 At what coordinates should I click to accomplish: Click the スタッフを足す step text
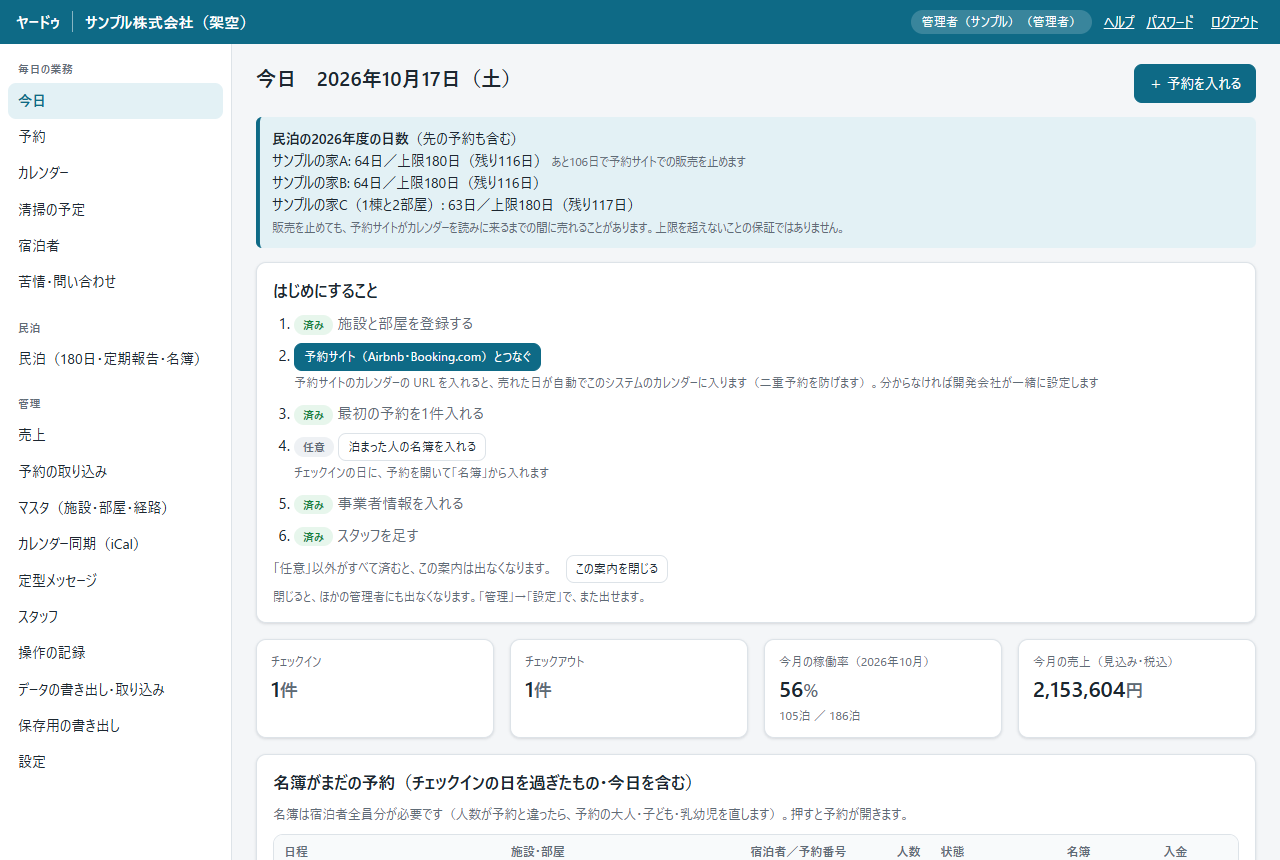[378, 536]
